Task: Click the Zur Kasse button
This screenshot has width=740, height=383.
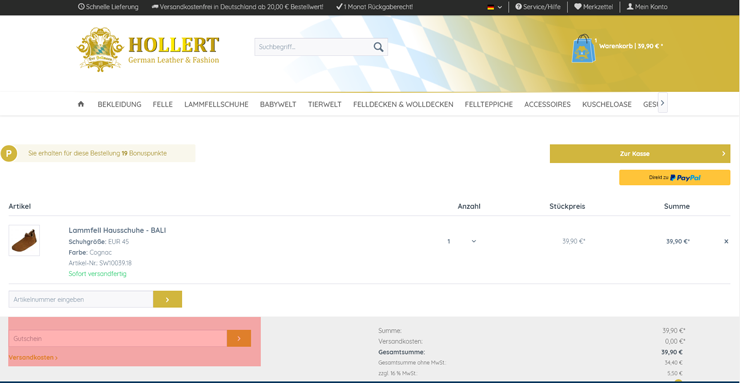Action: (640, 154)
